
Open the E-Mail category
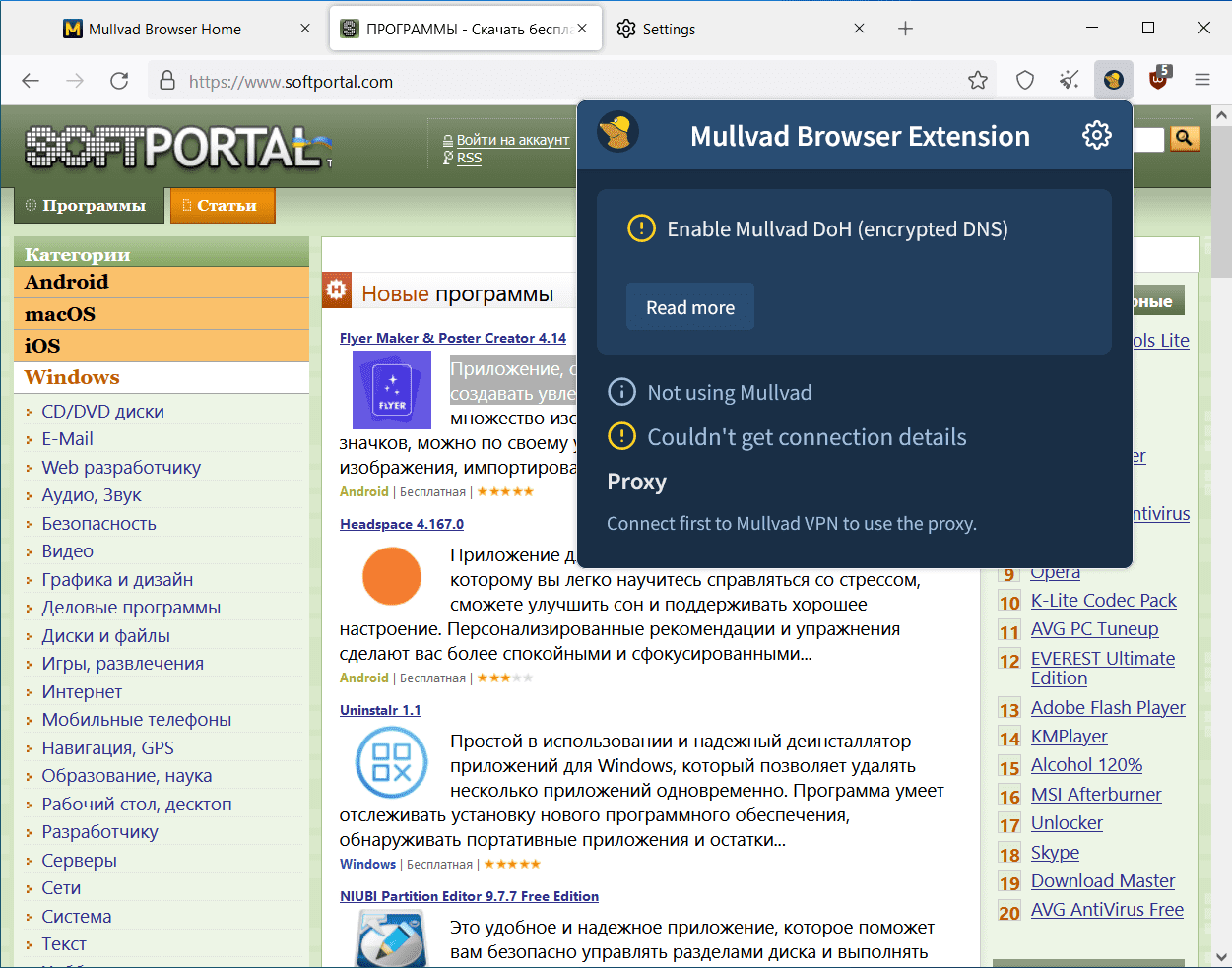67,439
